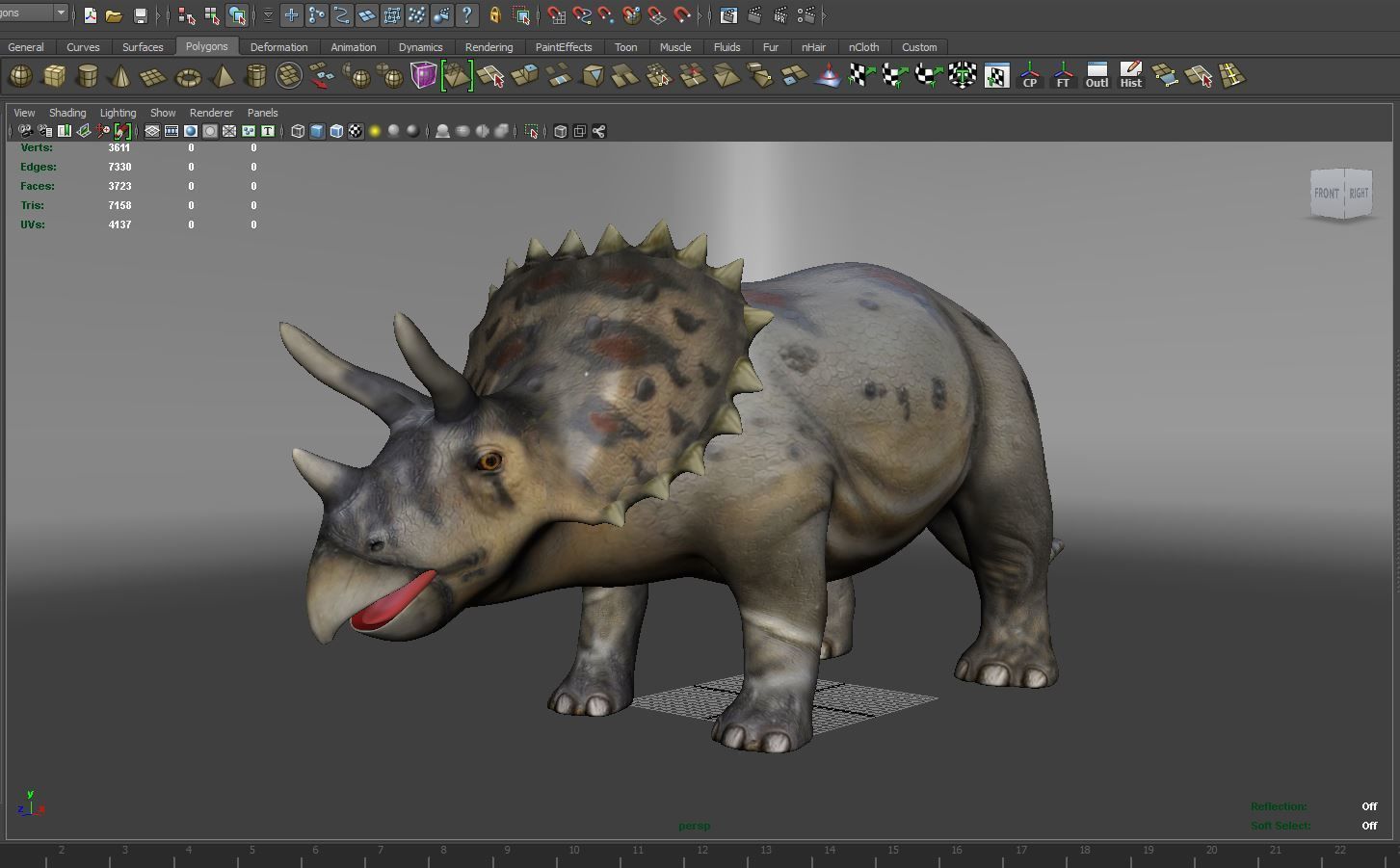Click the share icon in the panel toolbar
Viewport: 1400px width, 868px height.
pyautogui.click(x=598, y=131)
